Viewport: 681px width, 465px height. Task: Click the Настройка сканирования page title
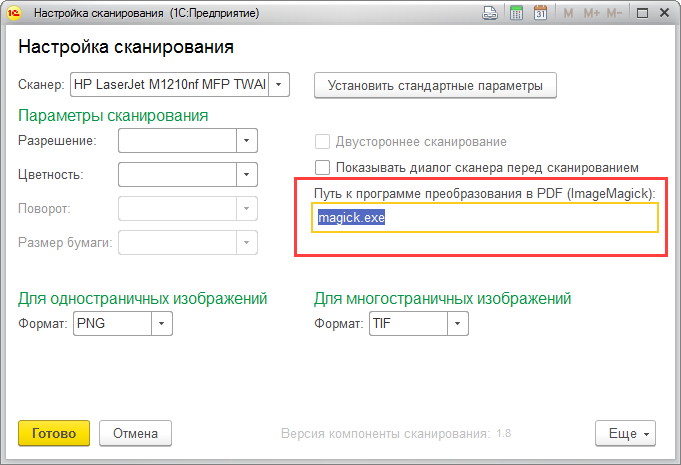coord(126,47)
